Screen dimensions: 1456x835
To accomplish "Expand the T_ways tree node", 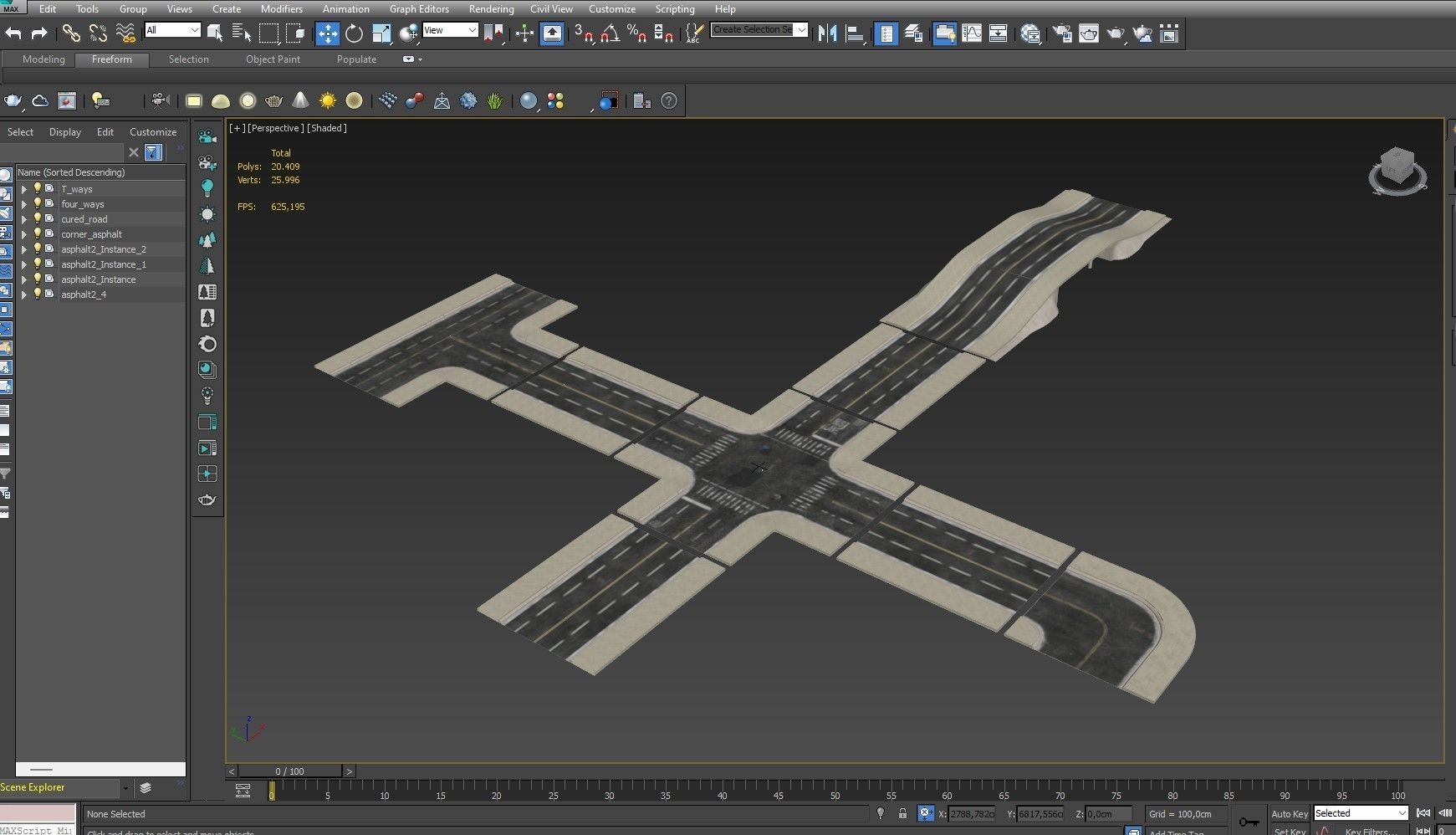I will pyautogui.click(x=23, y=189).
